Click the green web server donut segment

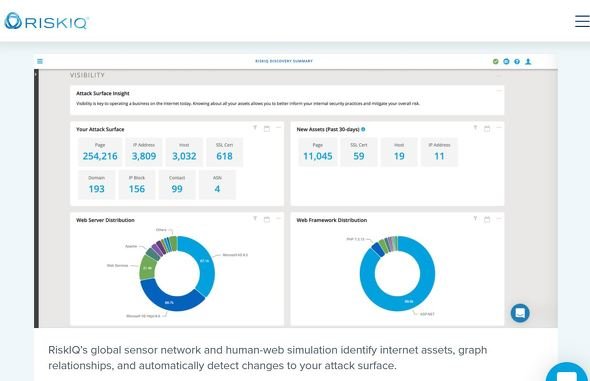pyautogui.click(x=148, y=267)
